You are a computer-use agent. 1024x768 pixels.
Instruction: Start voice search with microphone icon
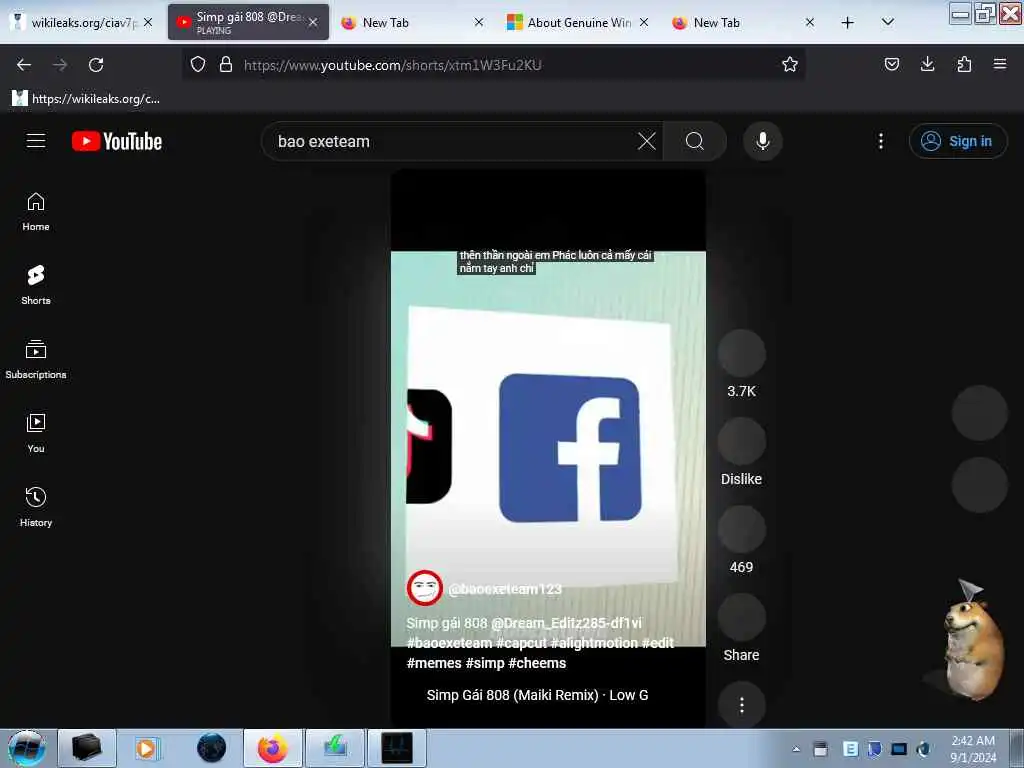point(762,141)
